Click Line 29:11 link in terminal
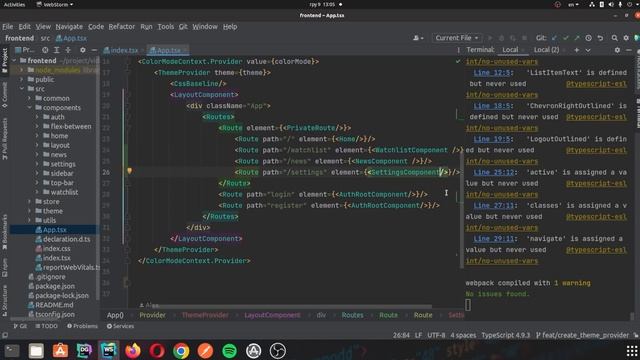This screenshot has height=360, width=640. point(494,239)
